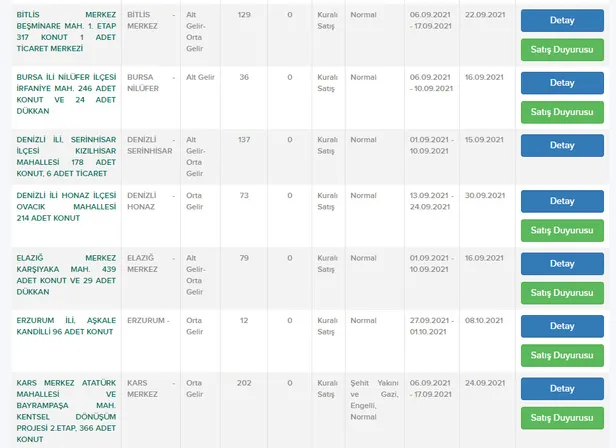Click Detay for the Erzurum Aşkale project

pos(562,326)
